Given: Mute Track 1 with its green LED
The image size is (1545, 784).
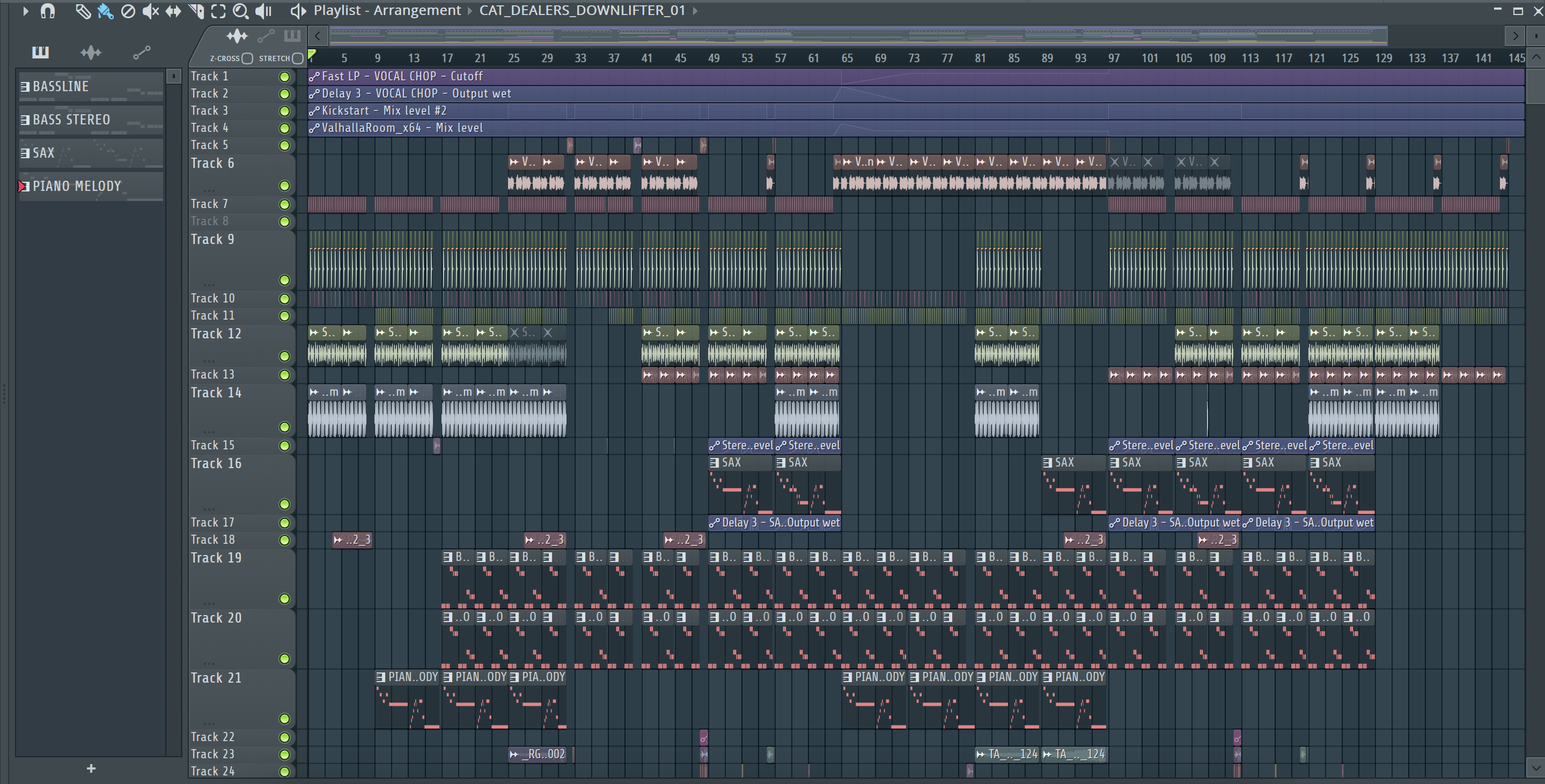Looking at the screenshot, I should click(284, 77).
